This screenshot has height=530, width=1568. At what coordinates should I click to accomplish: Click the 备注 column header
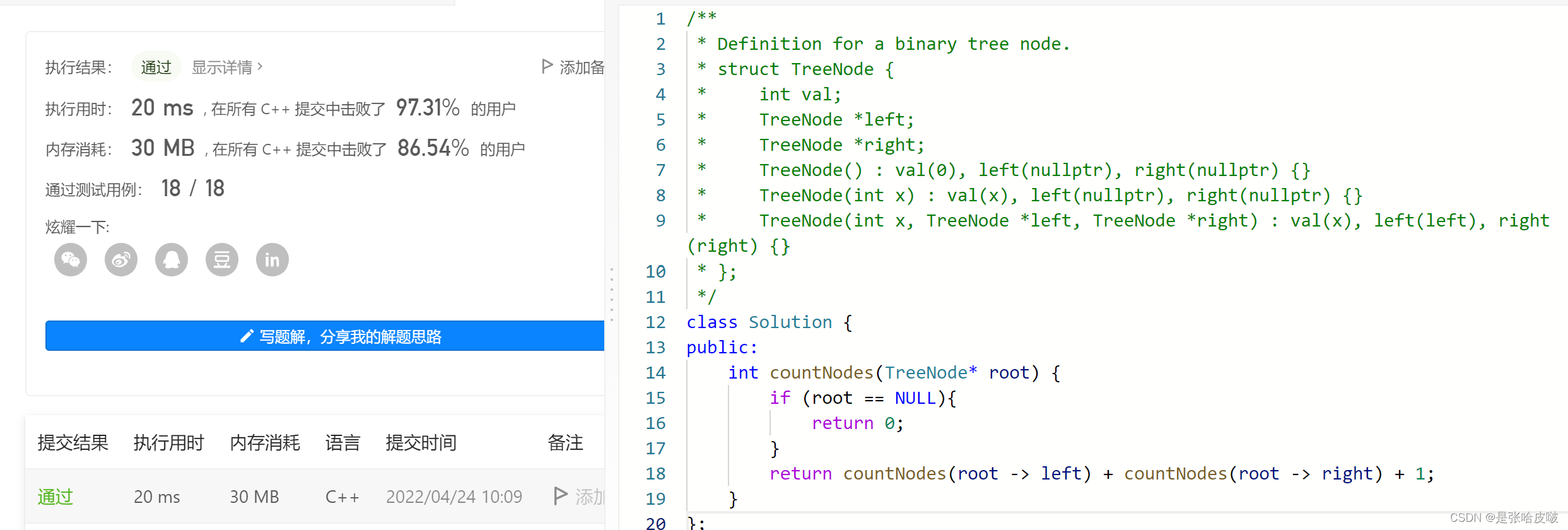pos(566,442)
